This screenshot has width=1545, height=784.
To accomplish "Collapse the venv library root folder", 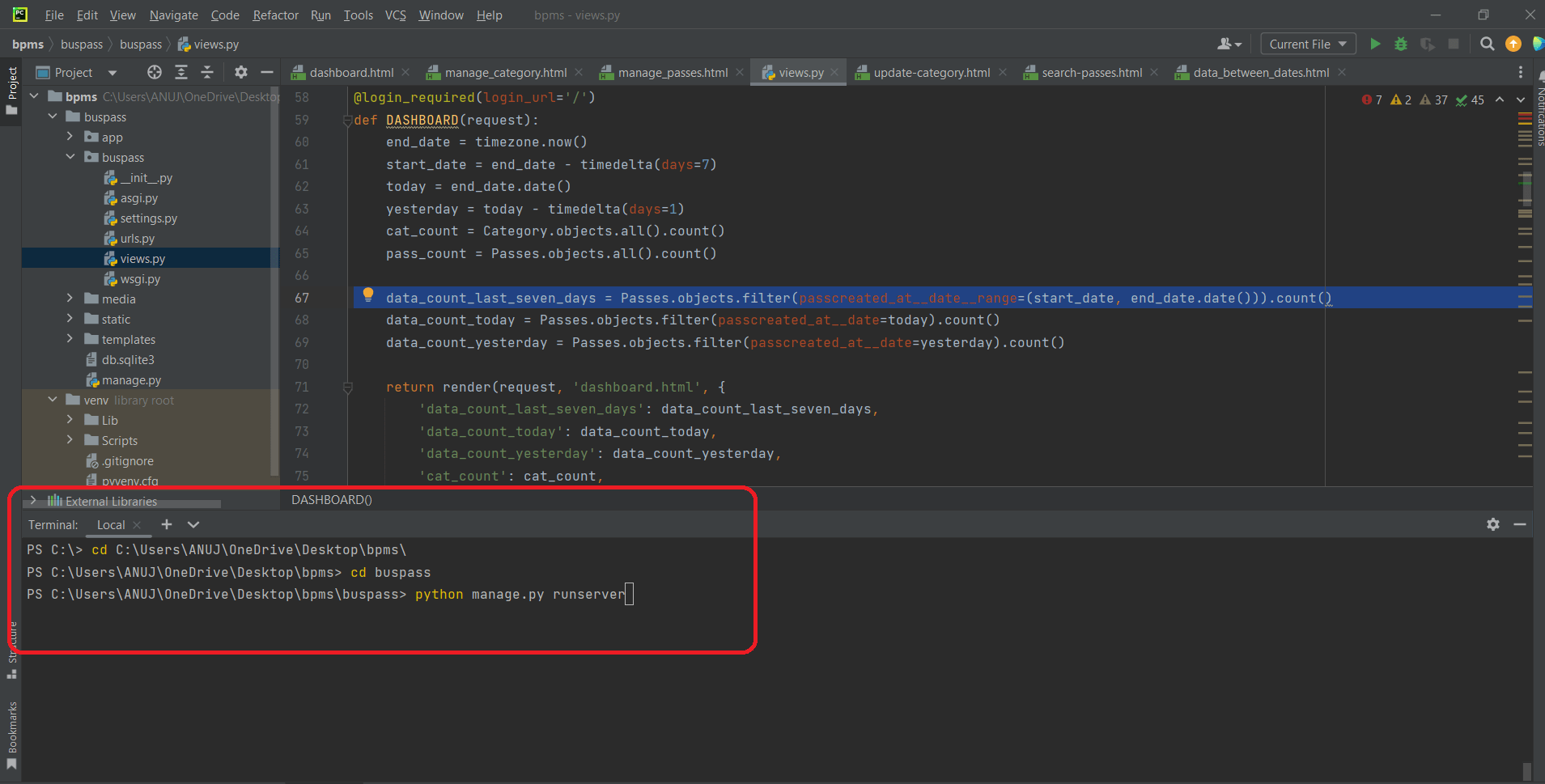I will click(x=53, y=400).
